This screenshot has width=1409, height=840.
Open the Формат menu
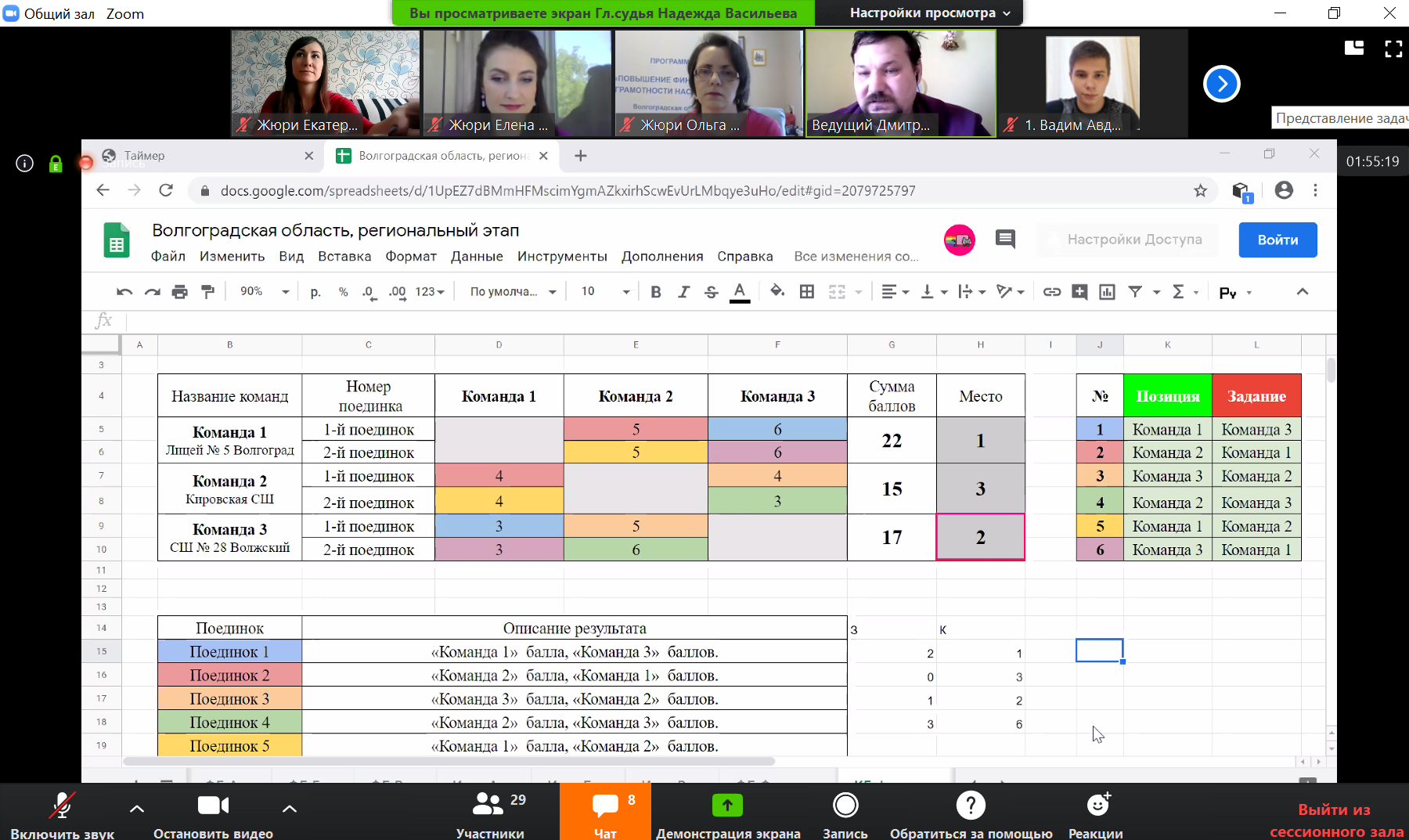click(x=410, y=257)
